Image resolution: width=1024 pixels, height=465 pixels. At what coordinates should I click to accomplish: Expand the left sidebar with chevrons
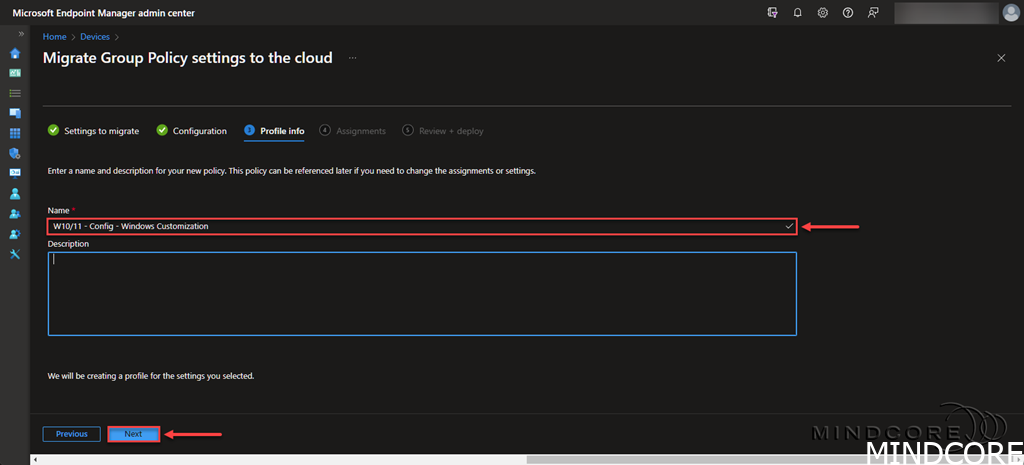(21, 35)
